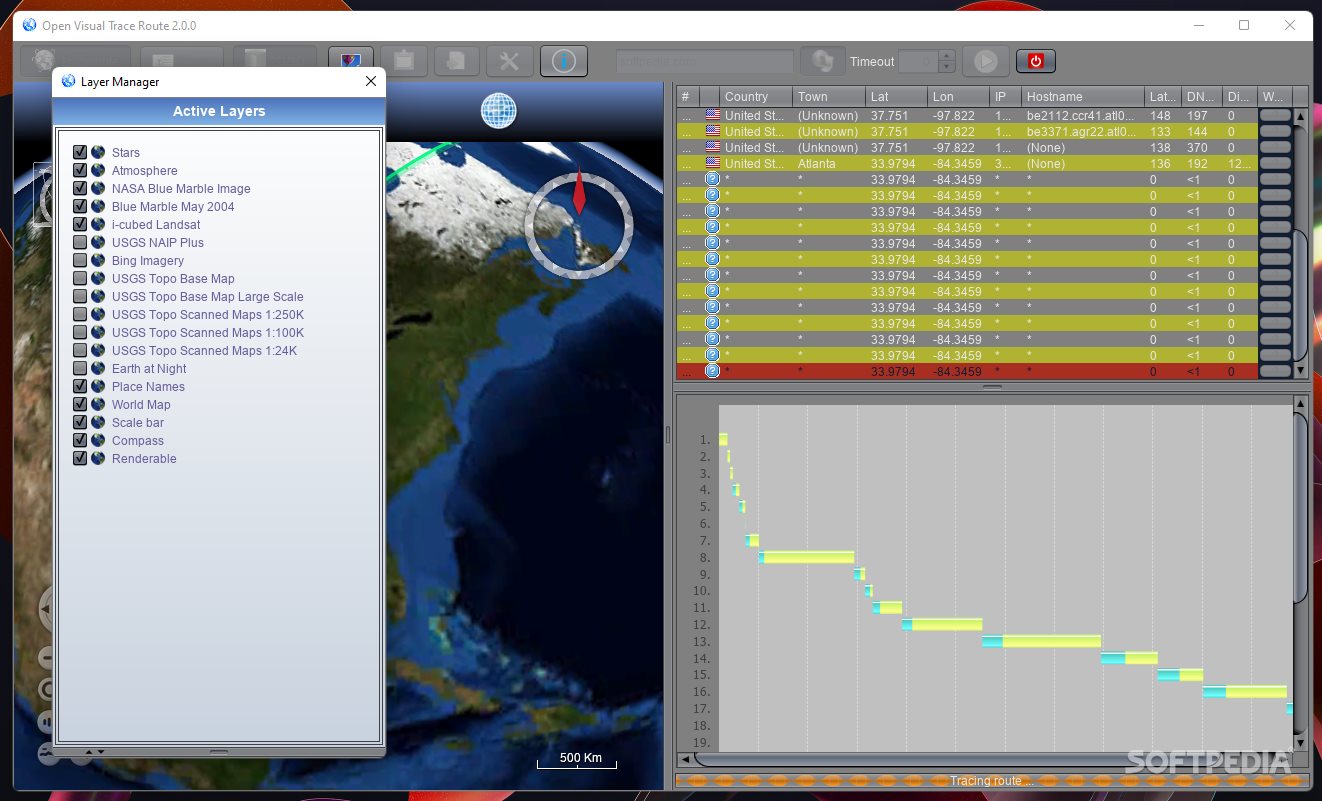Image resolution: width=1322 pixels, height=801 pixels.
Task: Enable the USGS NAIP Plus layer
Action: [80, 243]
